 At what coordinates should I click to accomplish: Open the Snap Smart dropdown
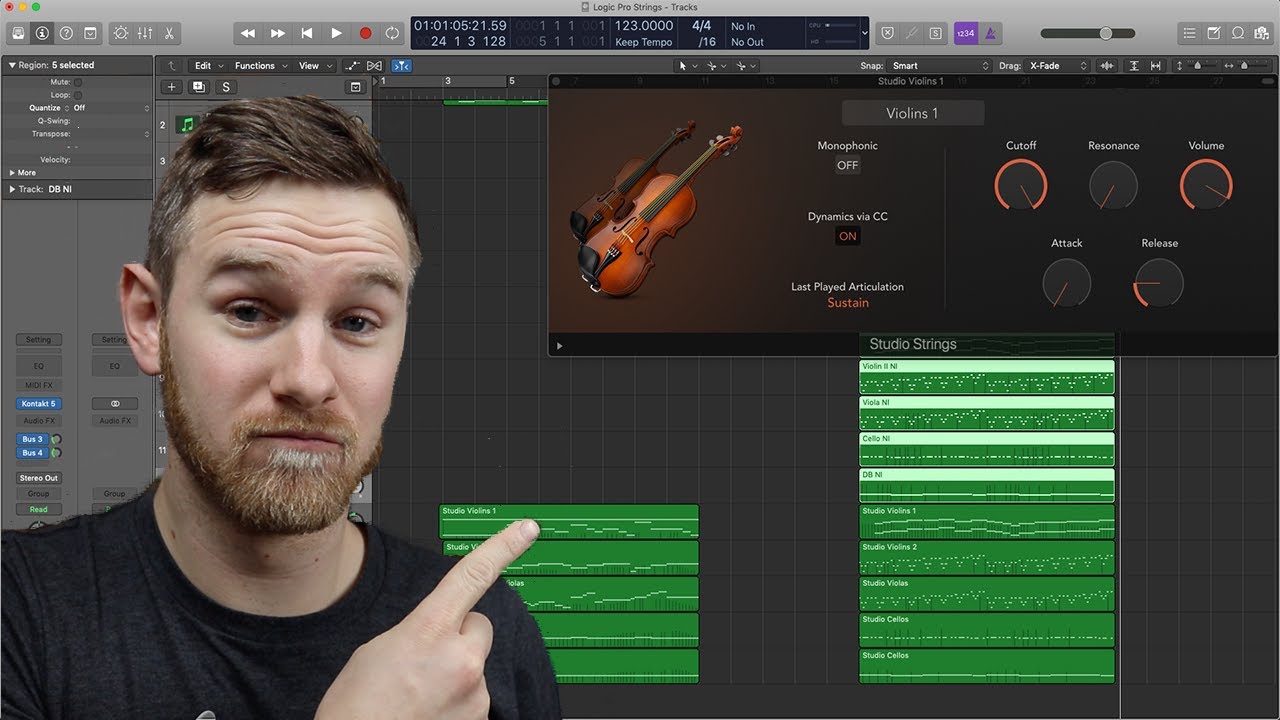click(x=939, y=66)
